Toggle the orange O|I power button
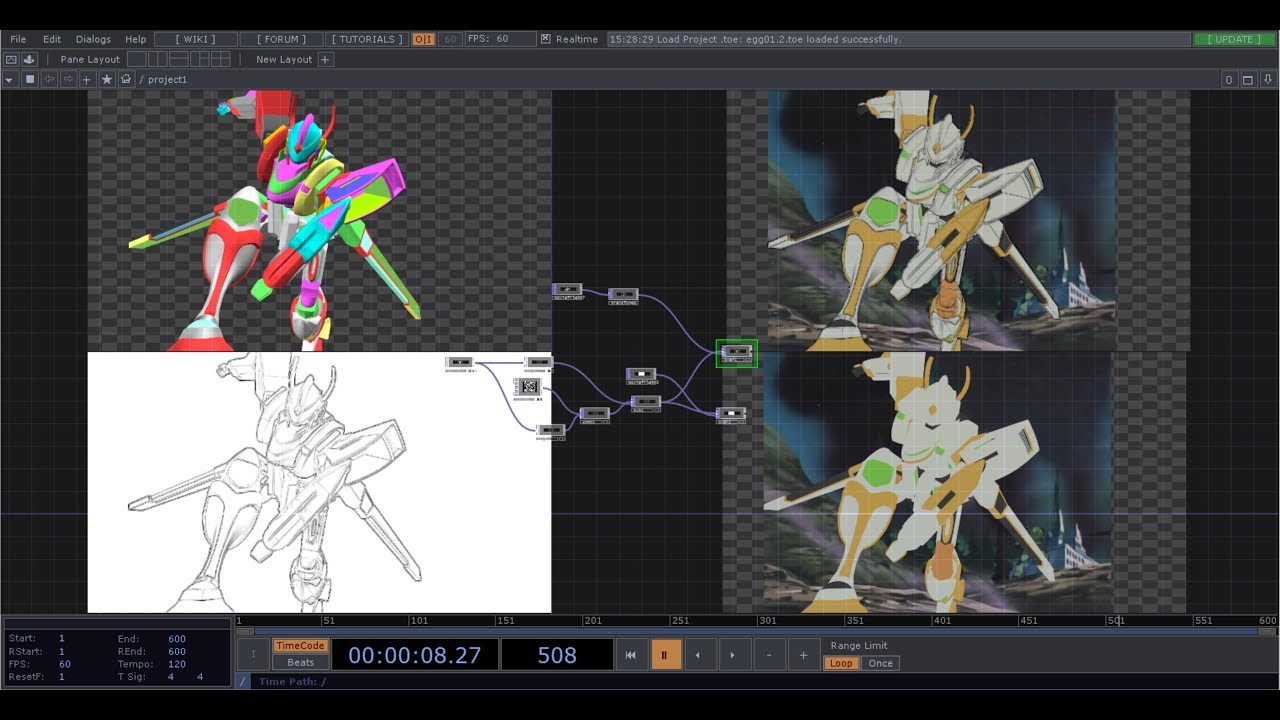 [x=424, y=39]
